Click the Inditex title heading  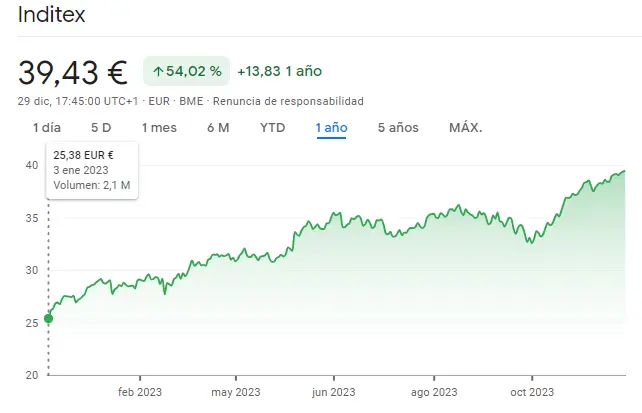click(52, 15)
